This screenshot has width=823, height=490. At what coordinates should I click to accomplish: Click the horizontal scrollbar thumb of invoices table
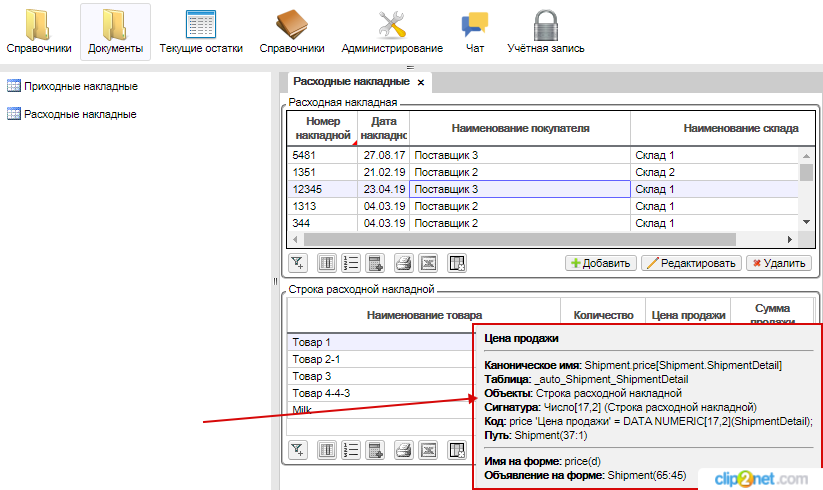click(x=520, y=239)
